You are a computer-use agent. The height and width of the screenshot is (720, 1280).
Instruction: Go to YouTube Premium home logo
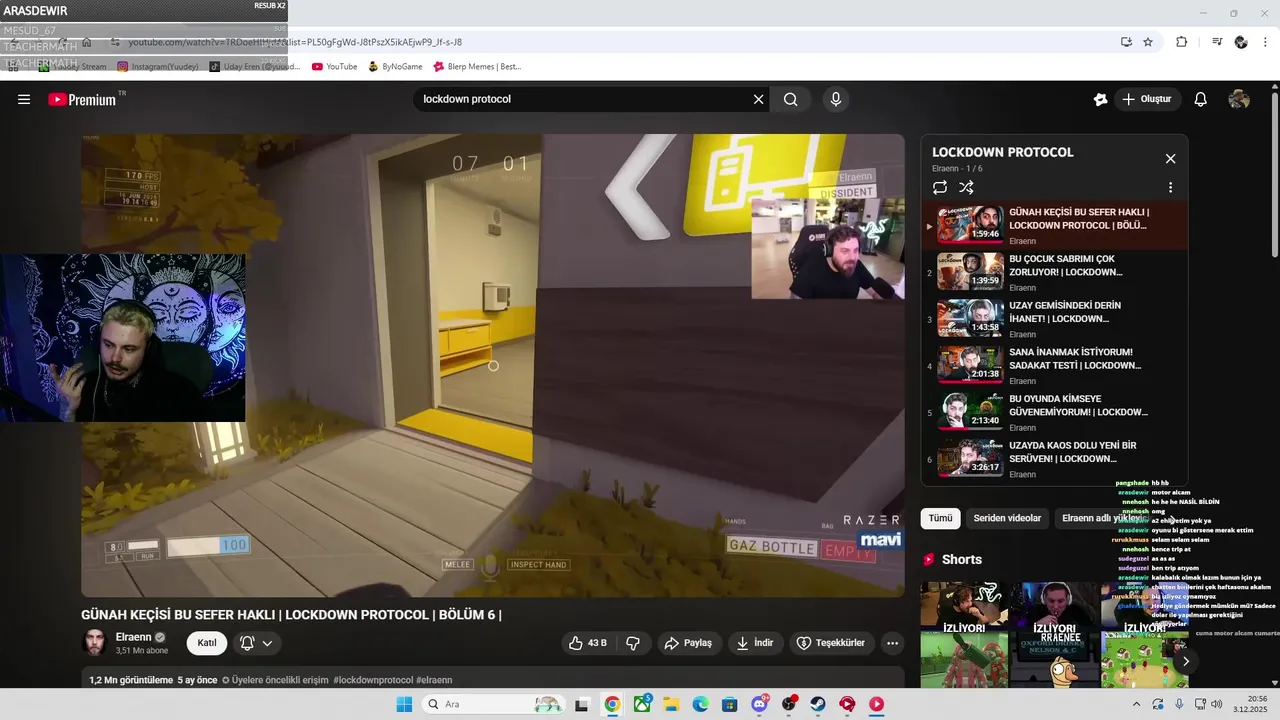click(86, 99)
